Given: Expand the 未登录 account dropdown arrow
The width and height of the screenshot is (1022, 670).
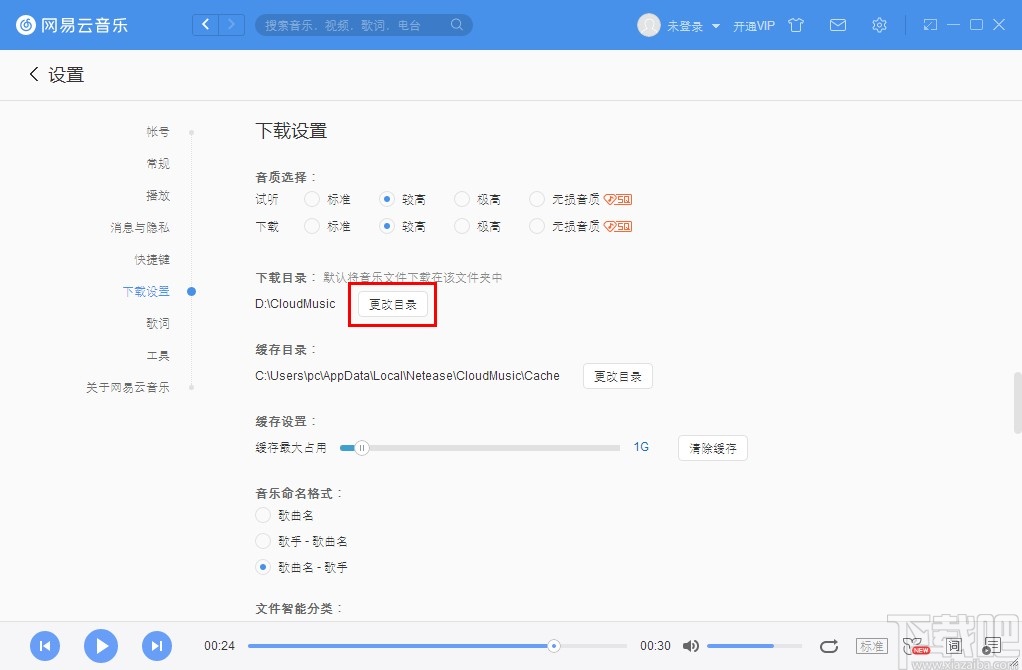Looking at the screenshot, I should [716, 26].
